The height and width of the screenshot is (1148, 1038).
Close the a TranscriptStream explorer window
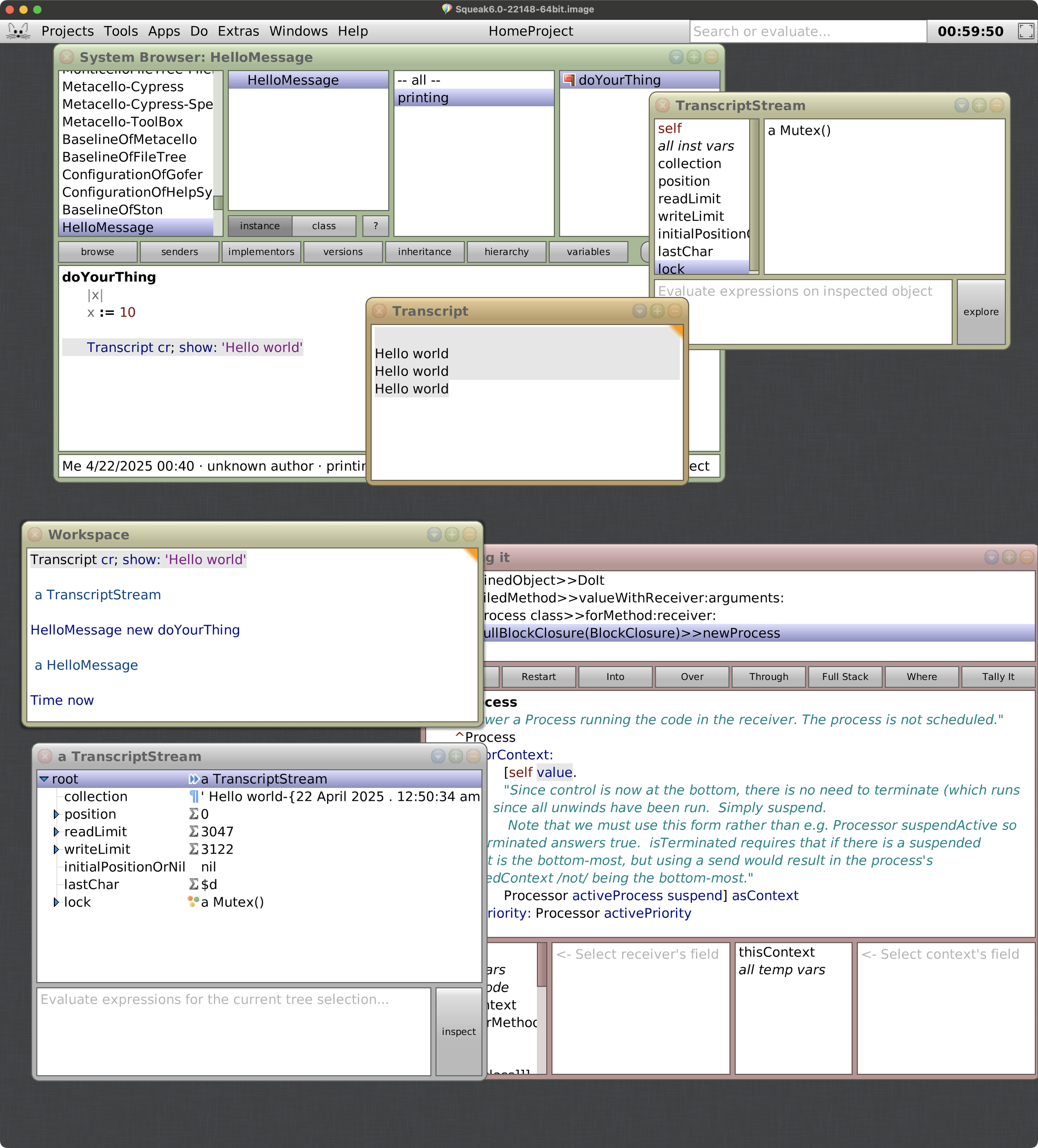45,756
